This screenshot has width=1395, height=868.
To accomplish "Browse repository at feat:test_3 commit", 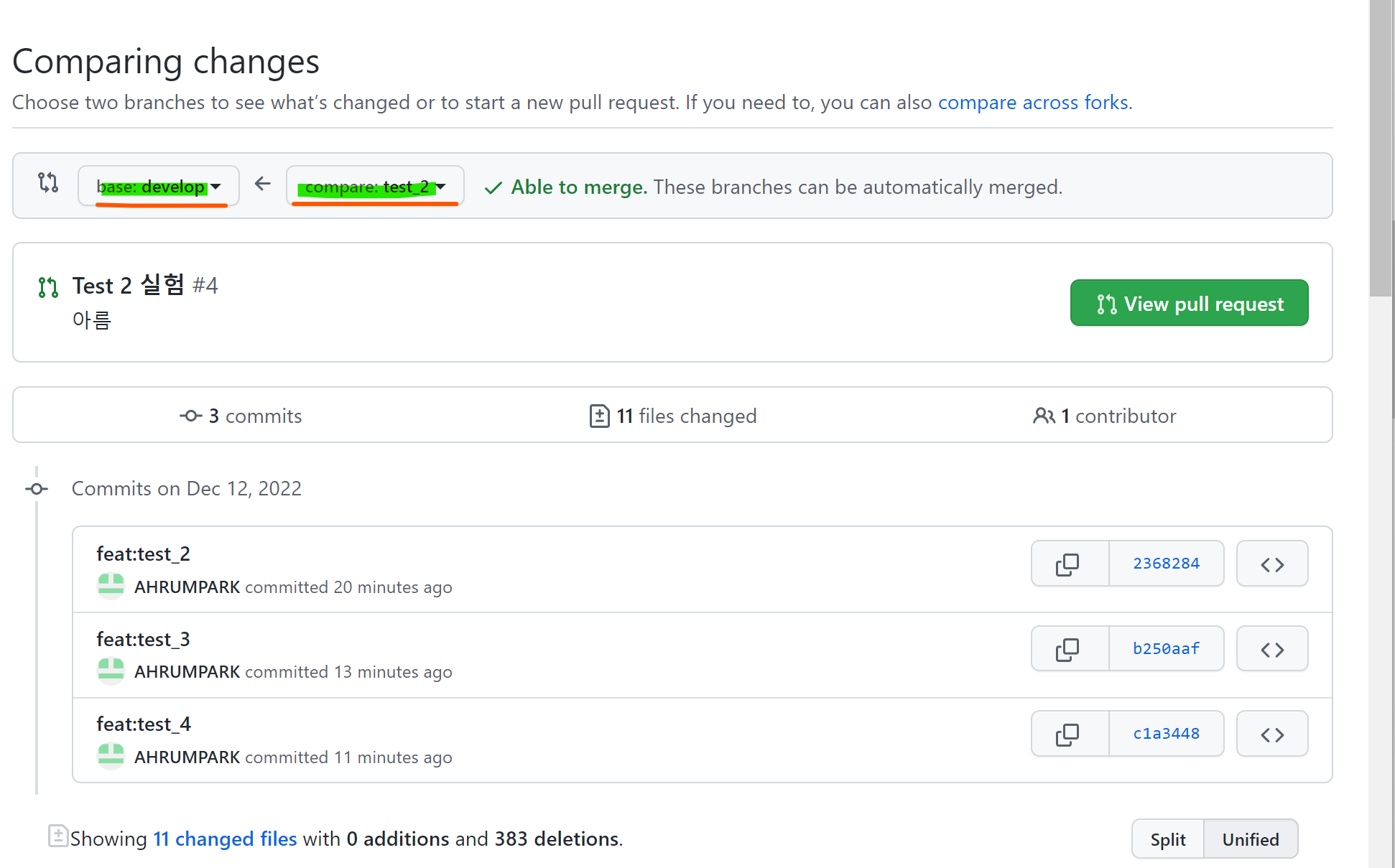I will point(1271,650).
